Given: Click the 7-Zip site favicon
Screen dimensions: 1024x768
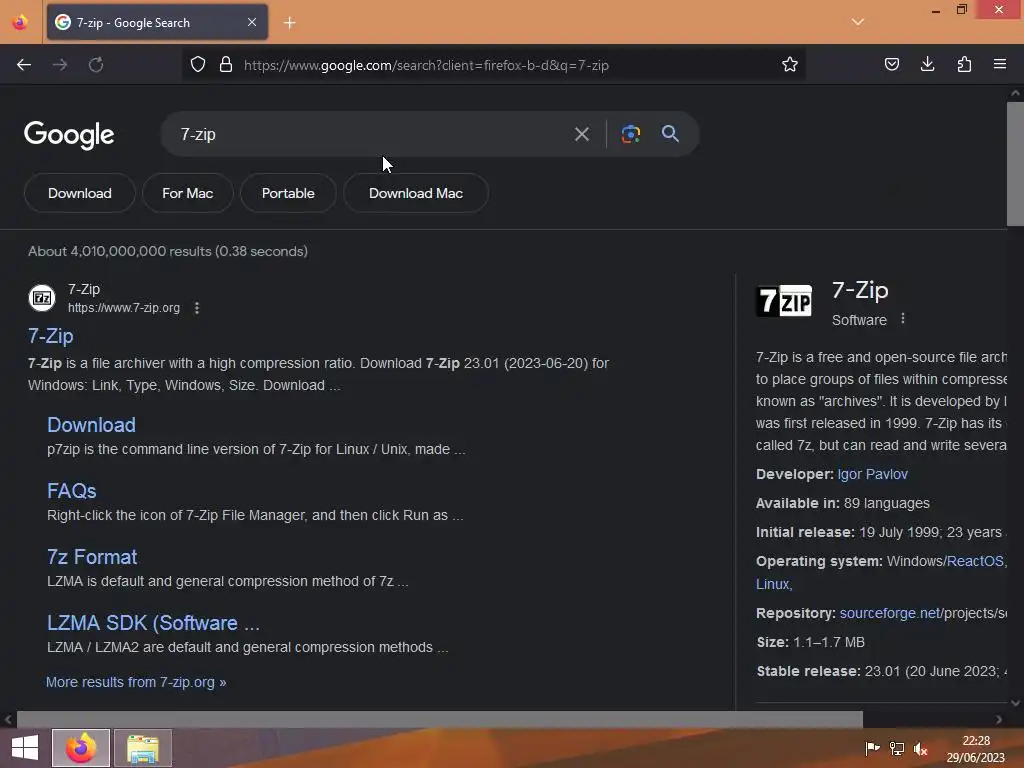Looking at the screenshot, I should [x=42, y=298].
